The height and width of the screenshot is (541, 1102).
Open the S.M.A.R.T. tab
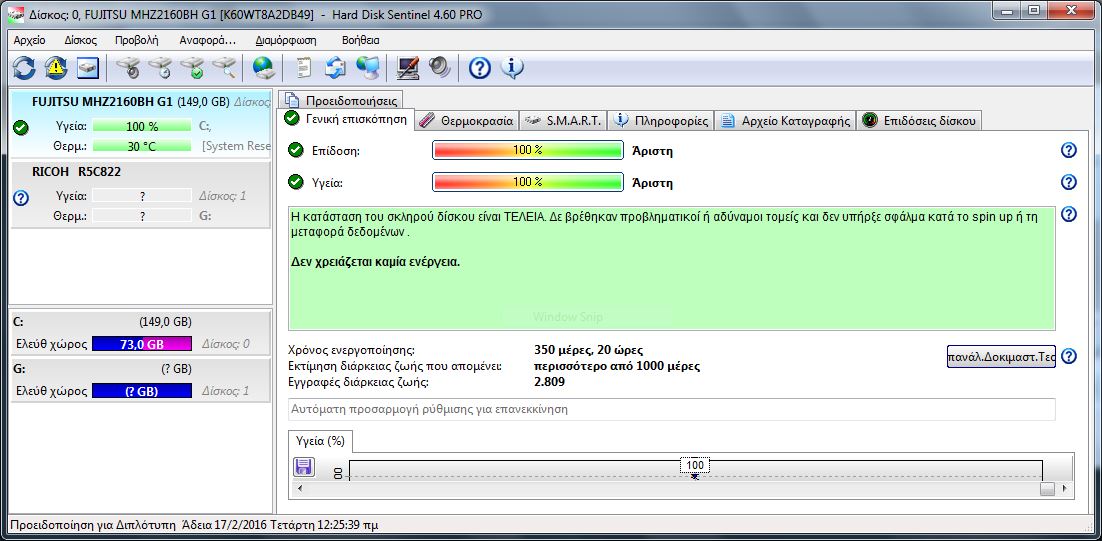click(x=563, y=121)
